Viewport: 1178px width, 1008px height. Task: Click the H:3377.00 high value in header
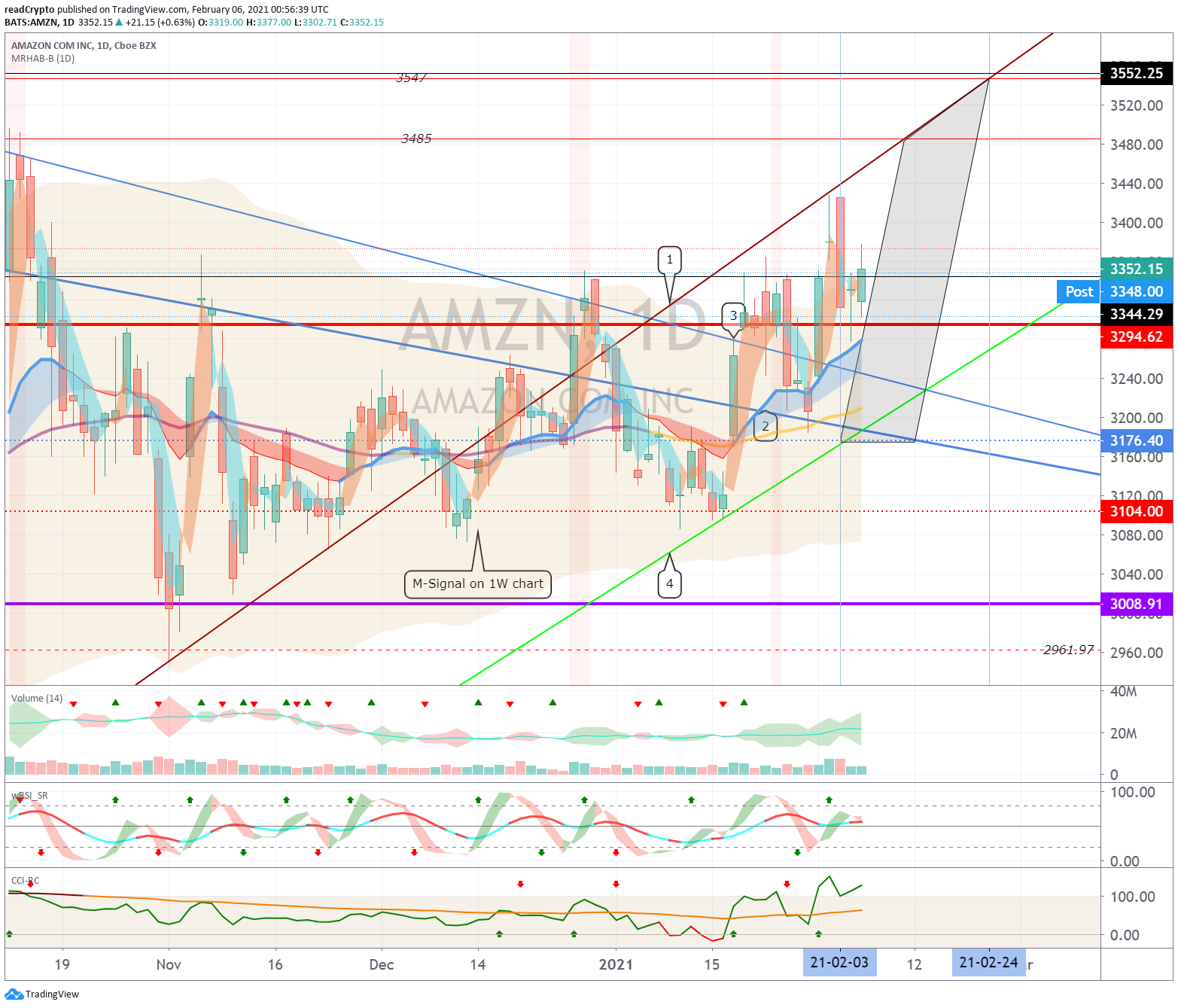click(269, 23)
